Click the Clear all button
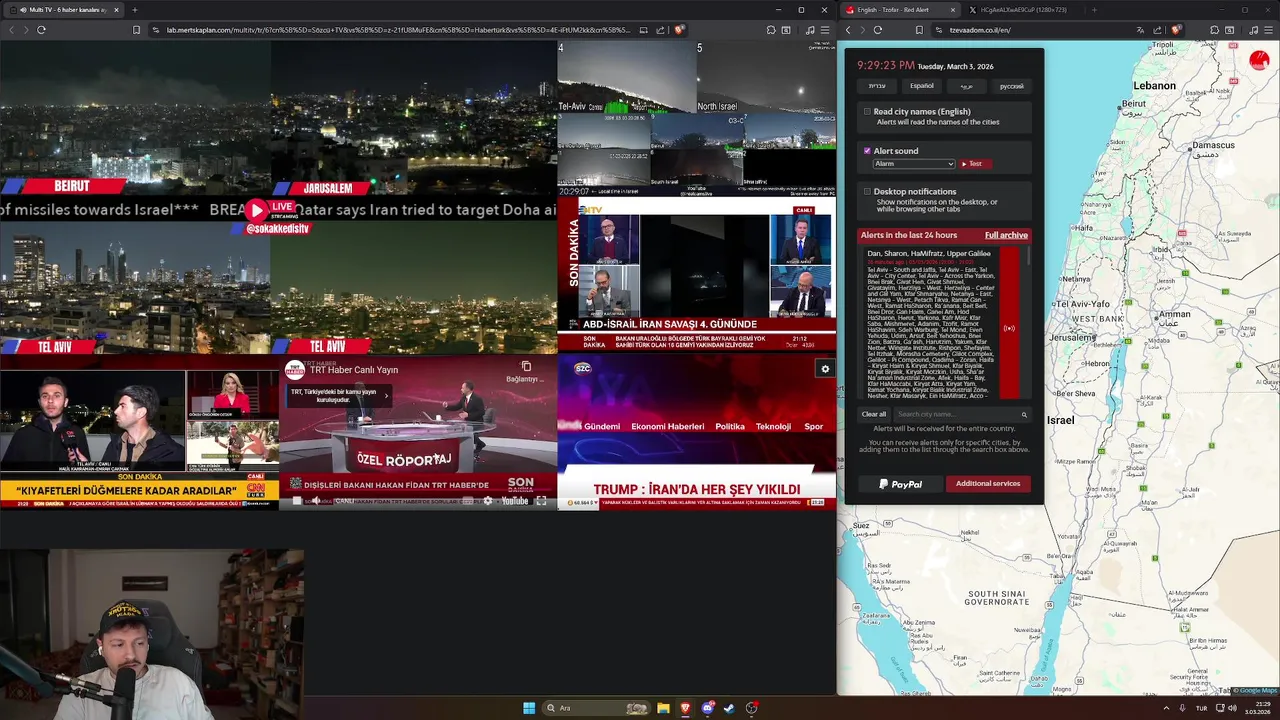1280x720 pixels. tap(874, 414)
